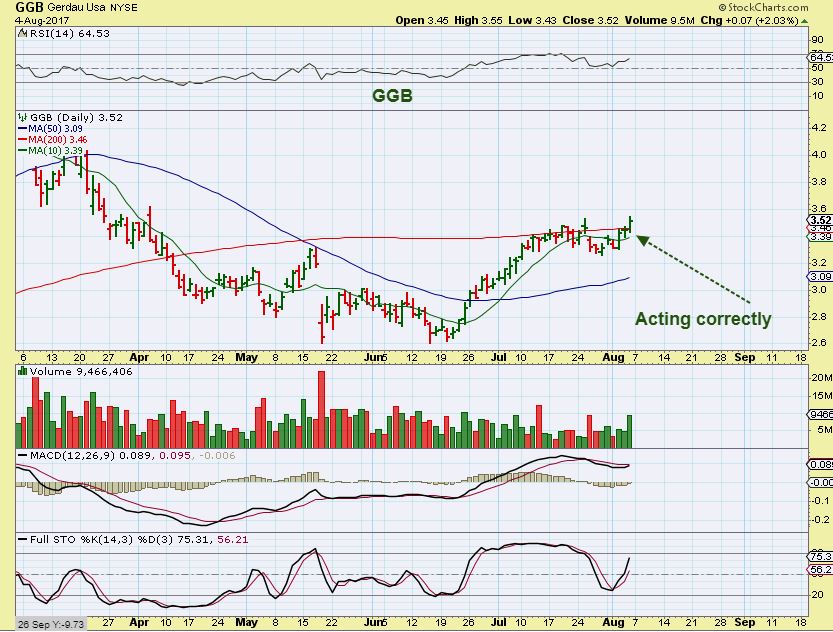Click the 64.53 RSI value tag on the right axis
This screenshot has width=833, height=632.
[x=820, y=57]
